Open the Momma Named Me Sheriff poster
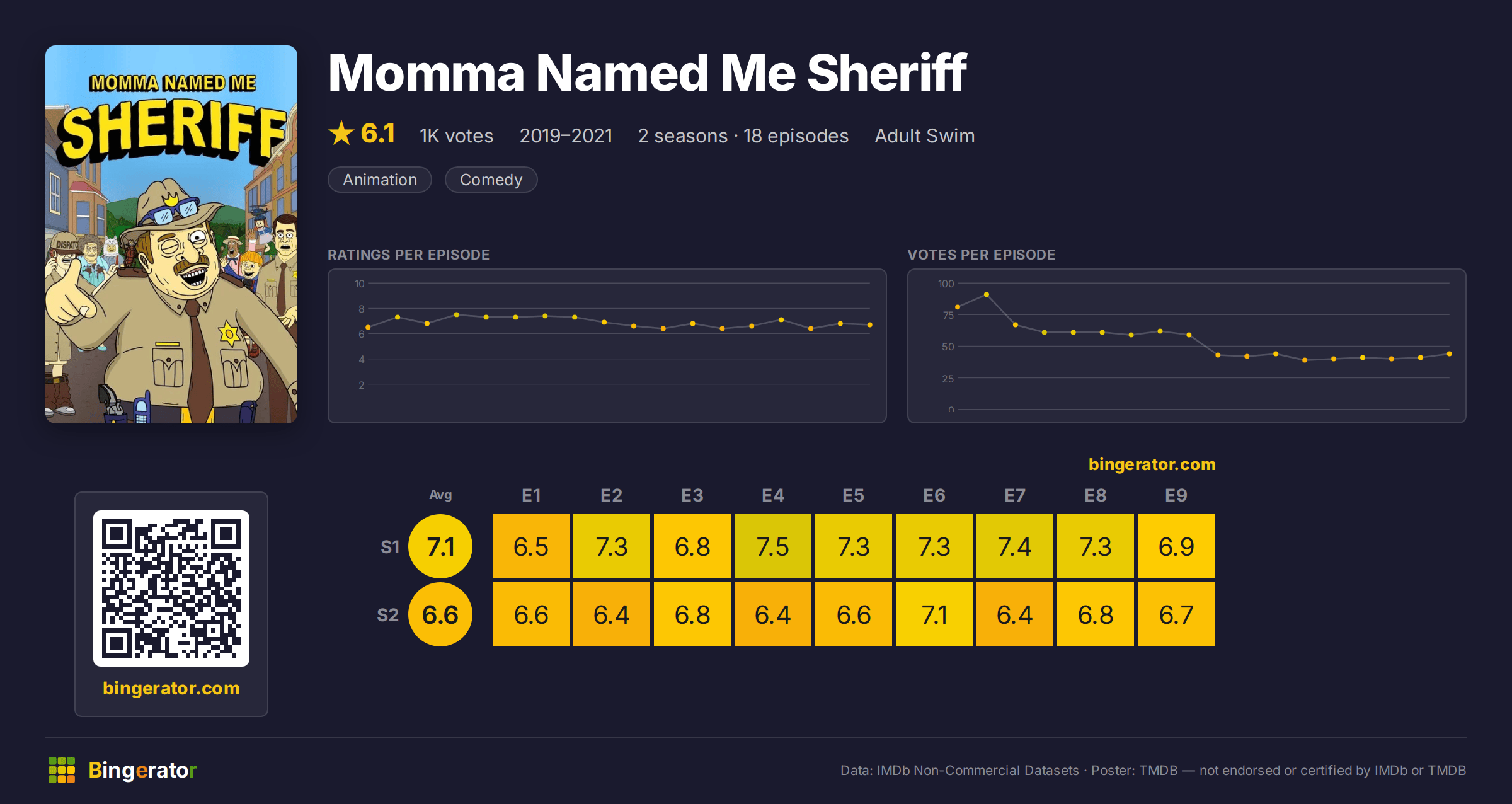1512x804 pixels. coord(171,234)
